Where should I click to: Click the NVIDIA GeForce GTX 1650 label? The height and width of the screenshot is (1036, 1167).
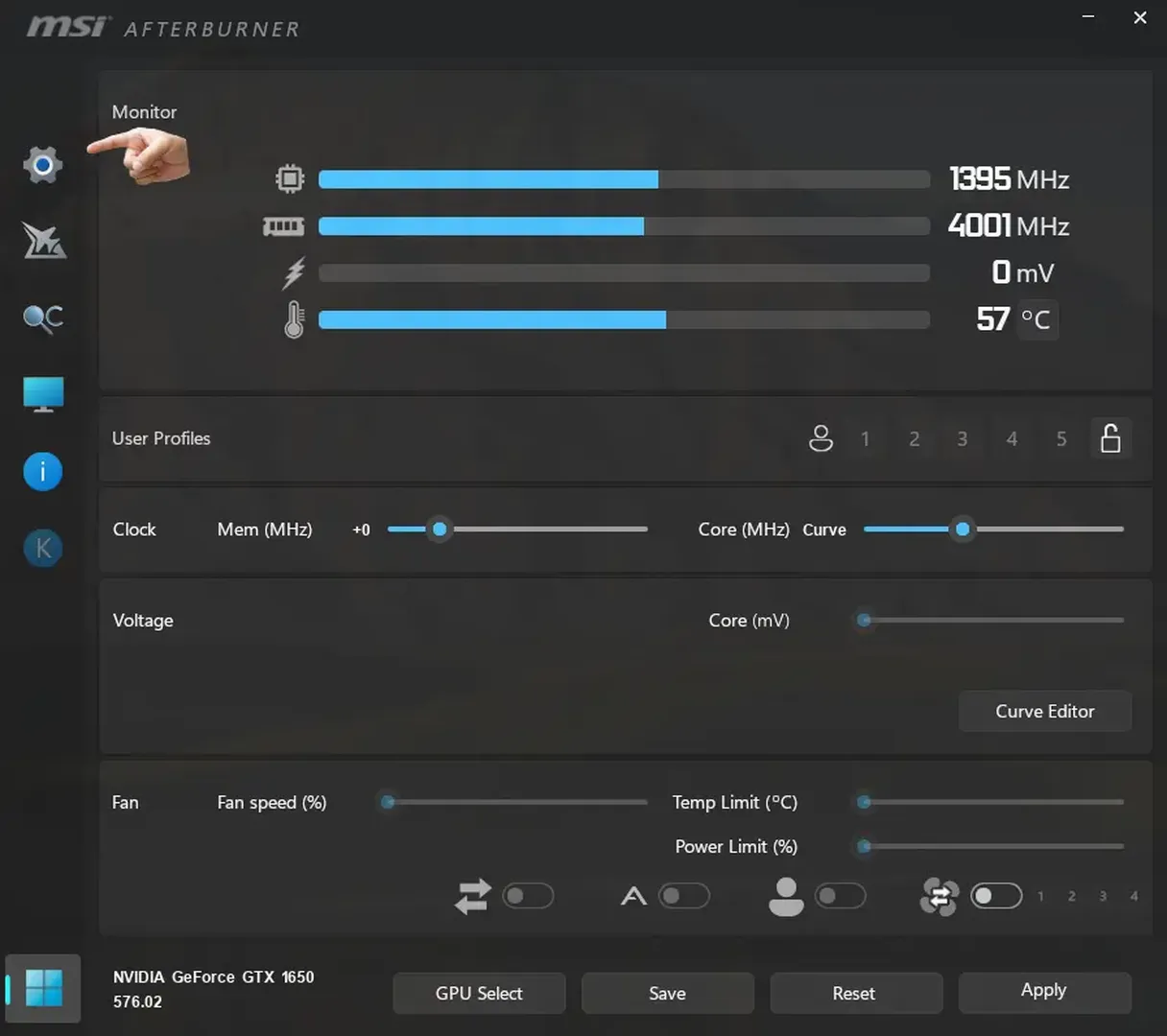click(x=213, y=977)
